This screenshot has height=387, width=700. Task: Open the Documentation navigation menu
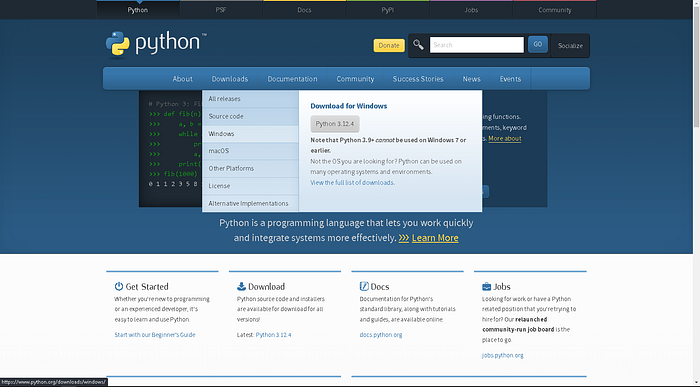(292, 79)
